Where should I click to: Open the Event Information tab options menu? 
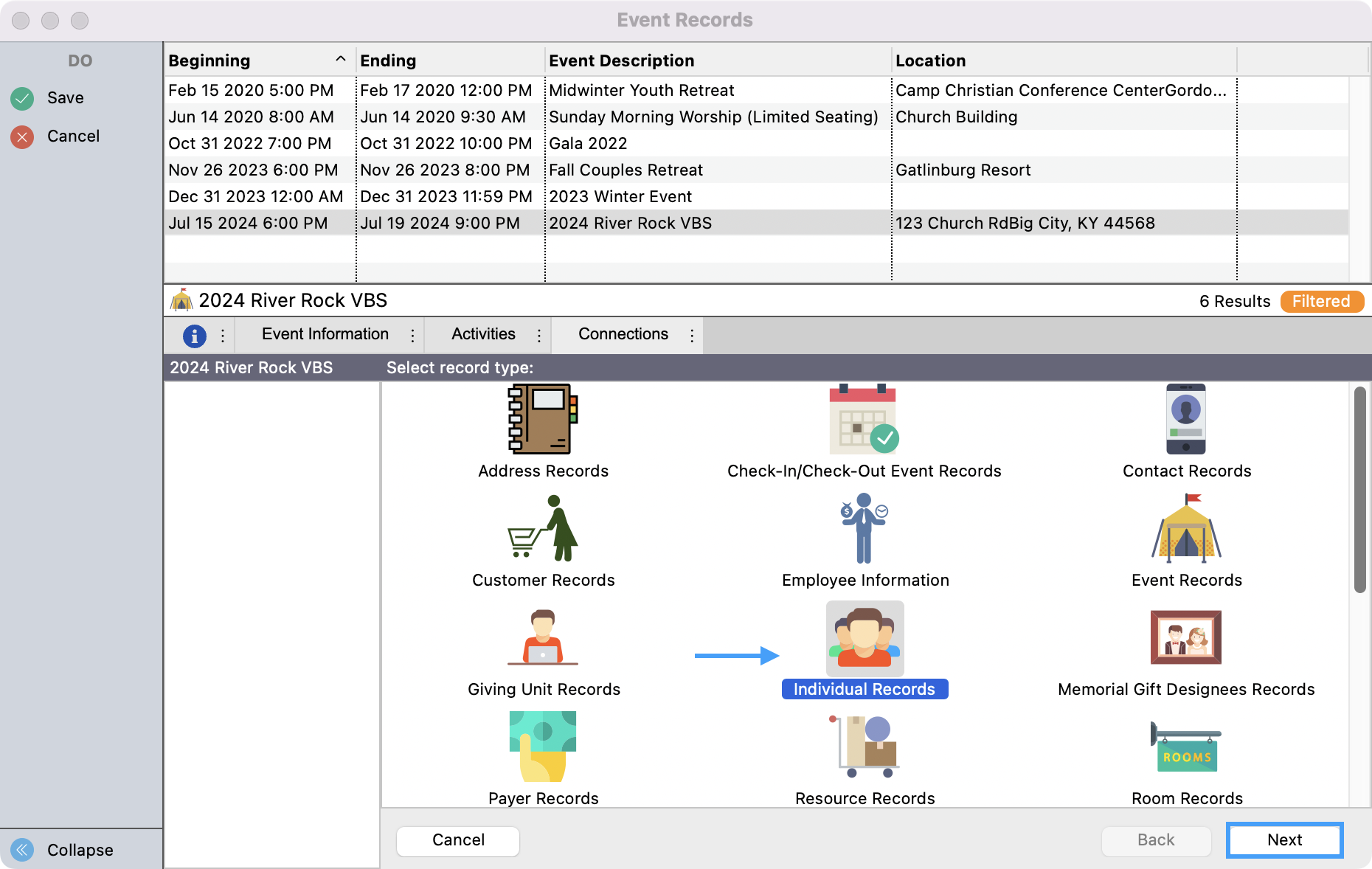pos(412,336)
